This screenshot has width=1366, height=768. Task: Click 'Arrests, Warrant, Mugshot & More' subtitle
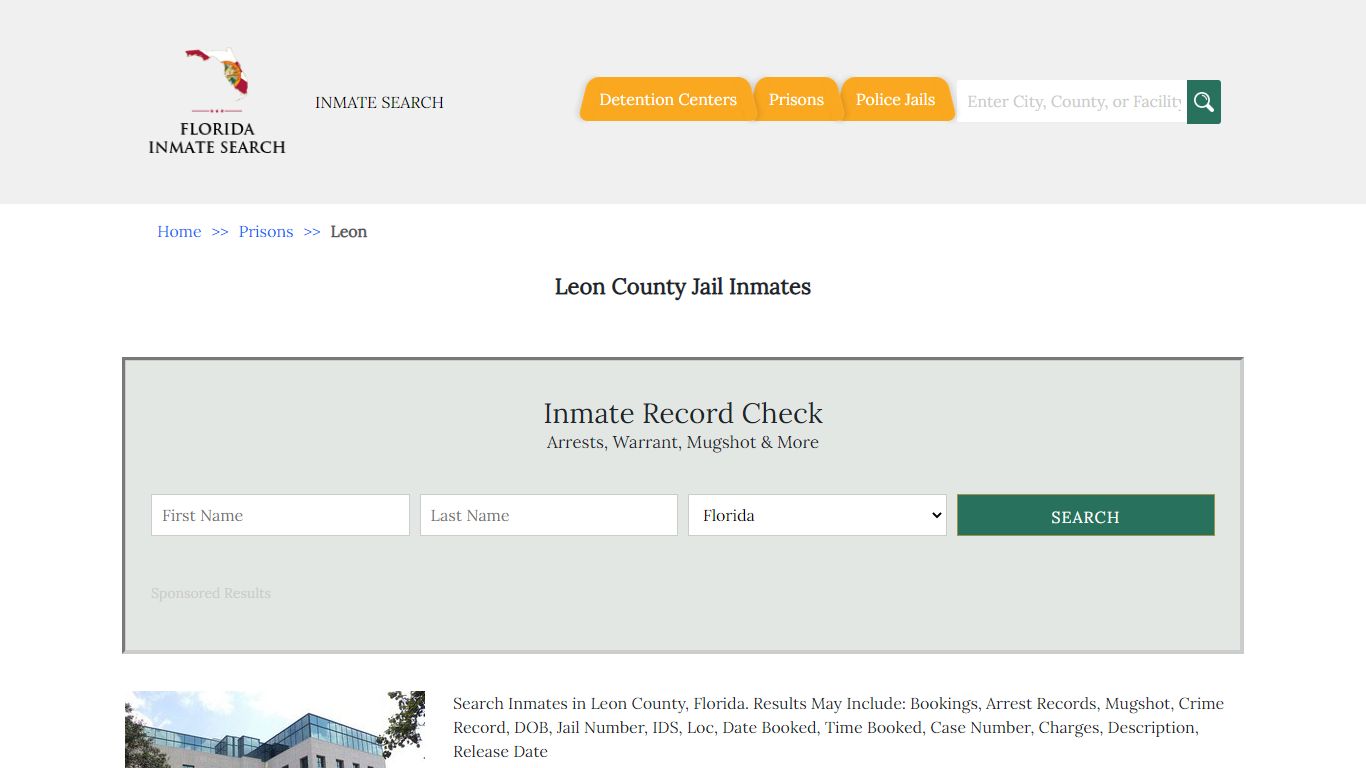coord(683,442)
